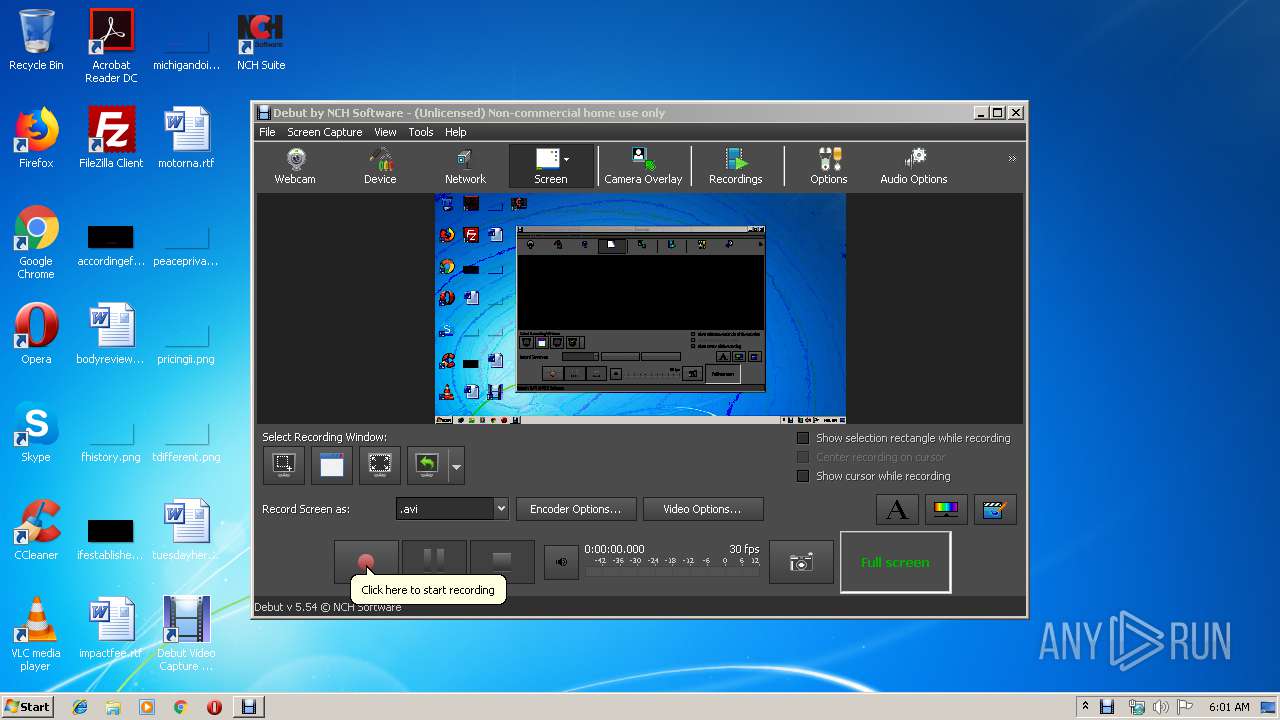Image resolution: width=1280 pixels, height=720 pixels.
Task: Open the CCleaner desktop shortcut
Action: tap(36, 530)
